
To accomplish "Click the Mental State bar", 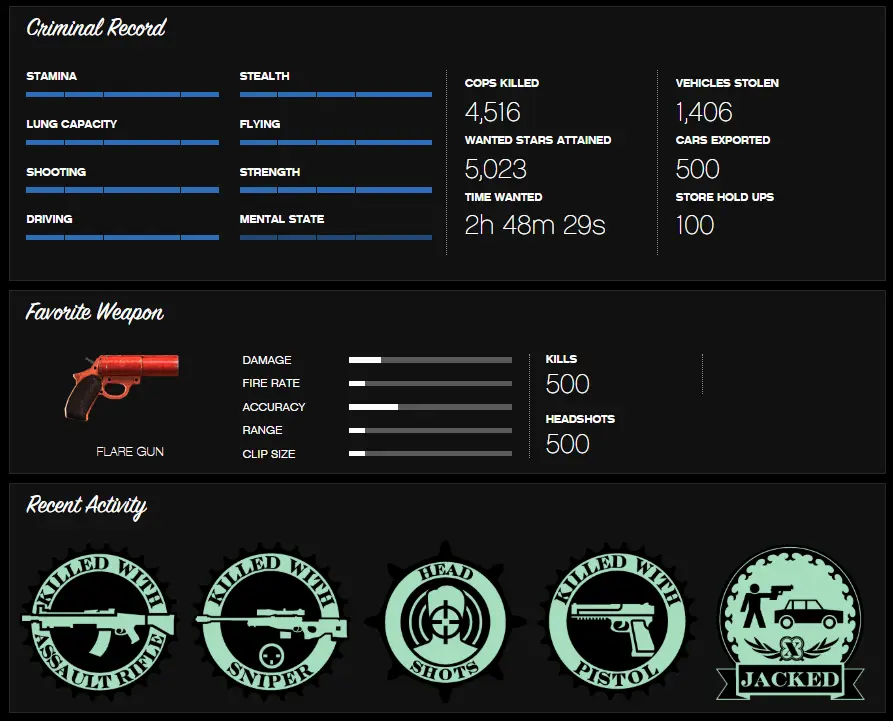I will (x=336, y=237).
